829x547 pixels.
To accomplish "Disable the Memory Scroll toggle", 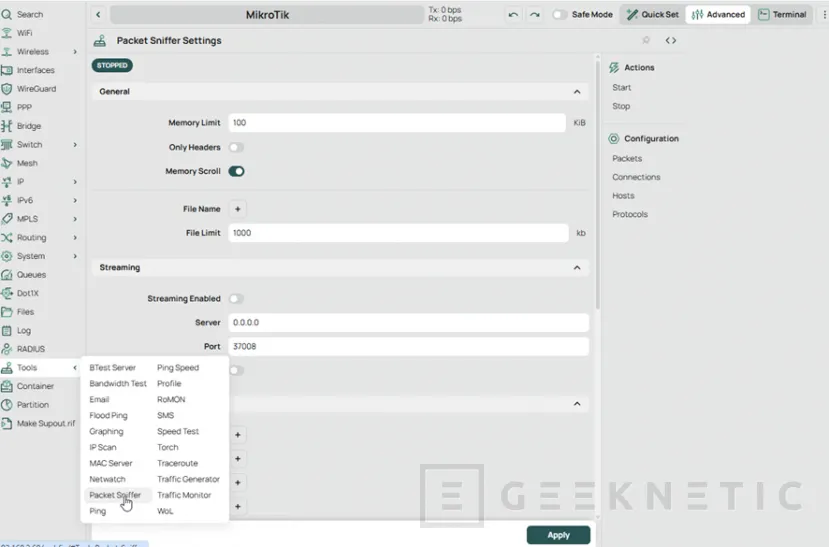I will 236,171.
